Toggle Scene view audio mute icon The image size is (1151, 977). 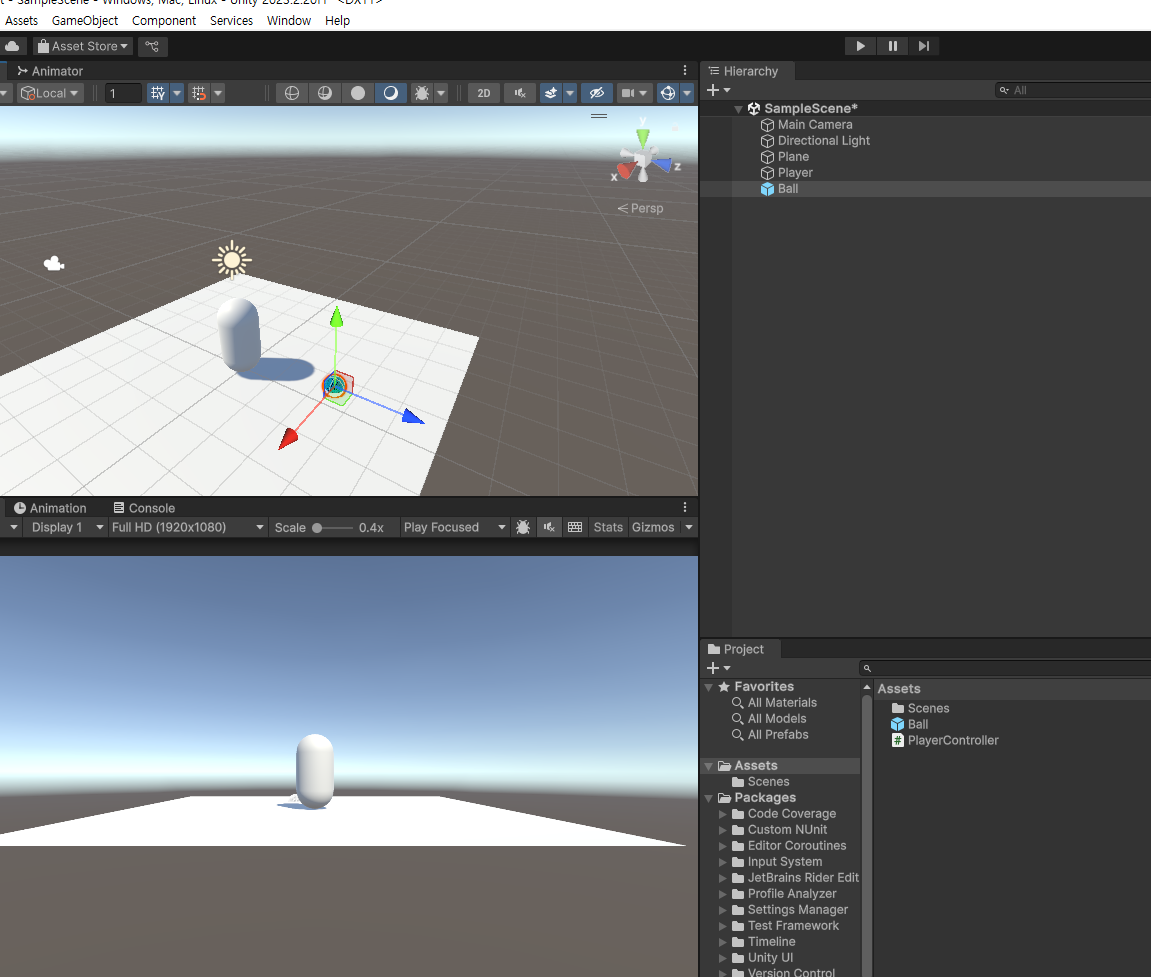pyautogui.click(x=520, y=93)
